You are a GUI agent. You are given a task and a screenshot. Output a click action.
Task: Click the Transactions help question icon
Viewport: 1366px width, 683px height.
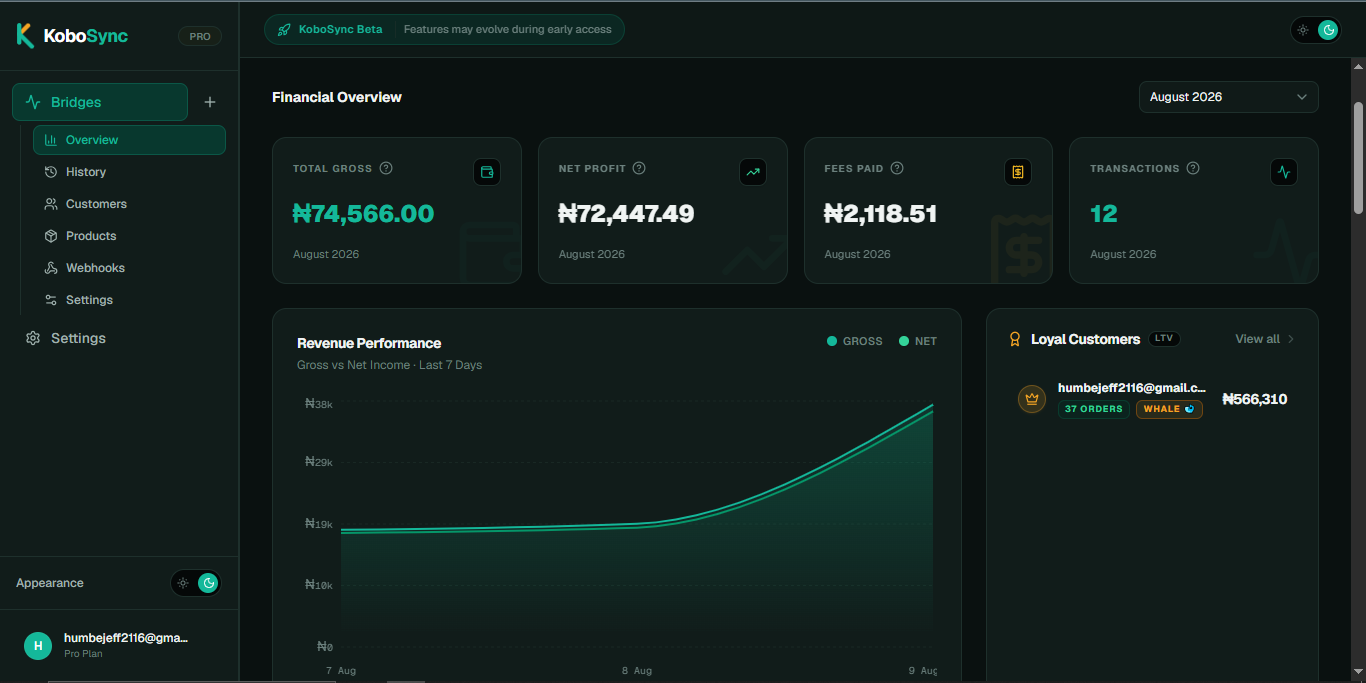point(1193,168)
